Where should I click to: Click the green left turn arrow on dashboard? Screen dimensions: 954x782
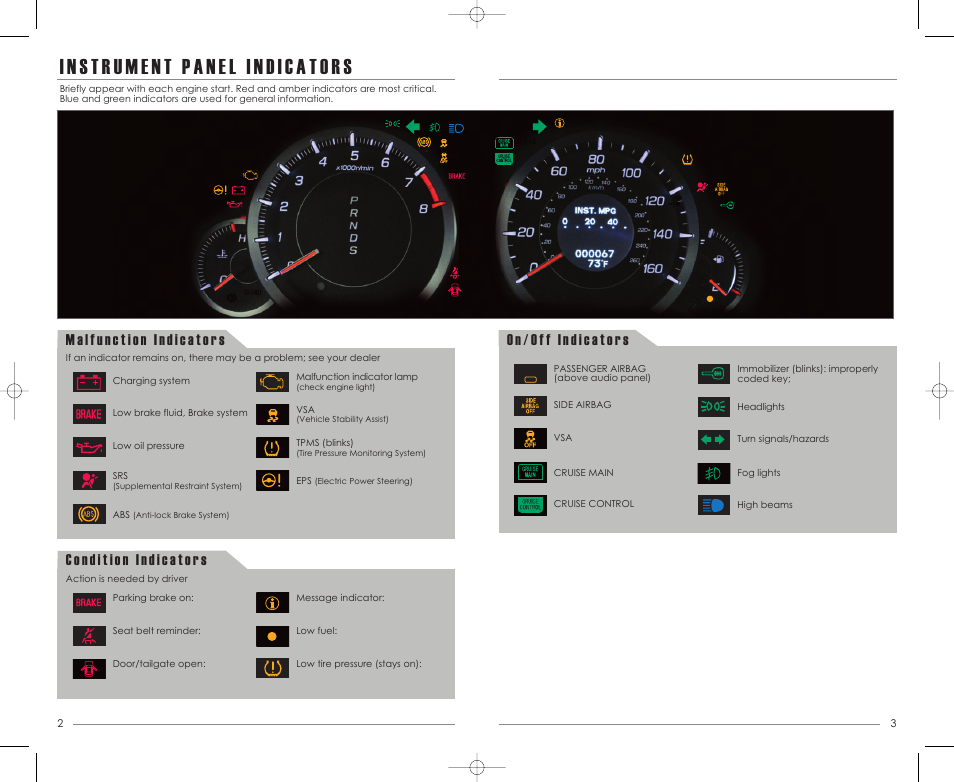coord(413,127)
